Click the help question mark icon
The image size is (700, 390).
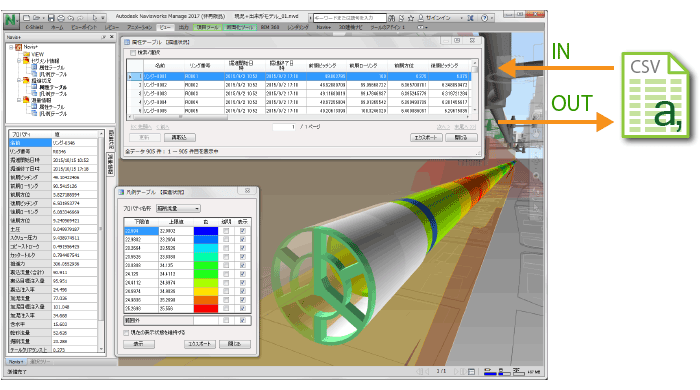pos(484,18)
